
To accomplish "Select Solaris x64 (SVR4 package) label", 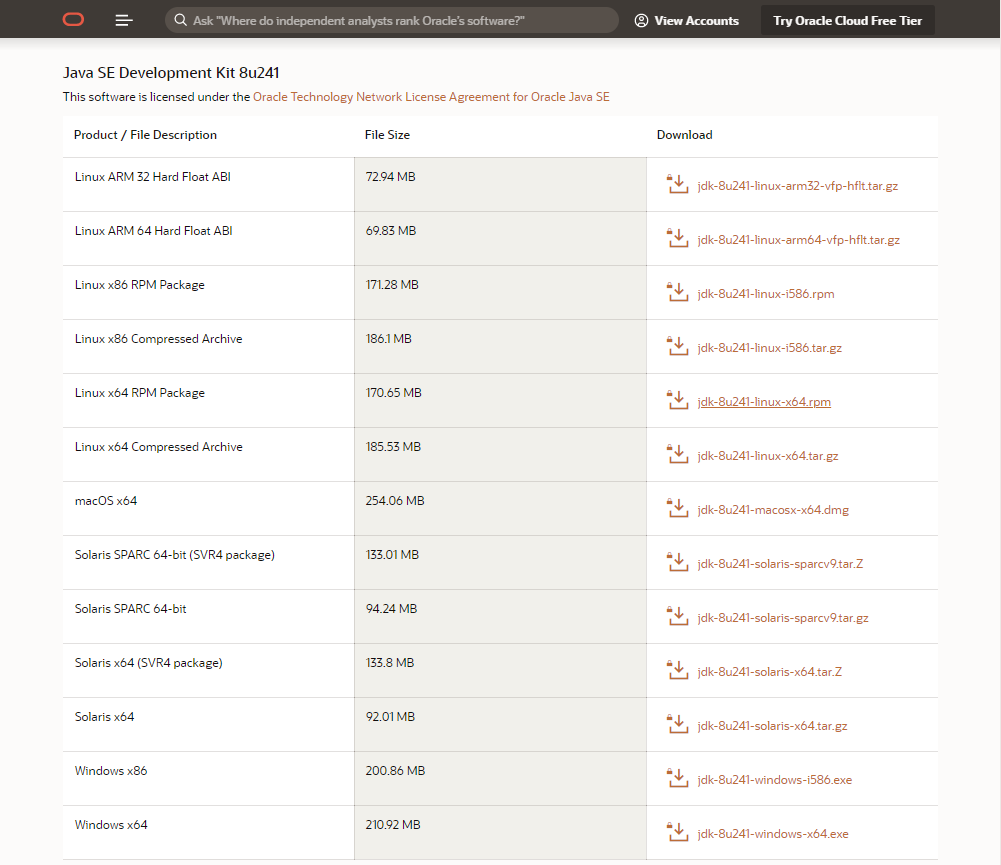I will pyautogui.click(x=148, y=663).
